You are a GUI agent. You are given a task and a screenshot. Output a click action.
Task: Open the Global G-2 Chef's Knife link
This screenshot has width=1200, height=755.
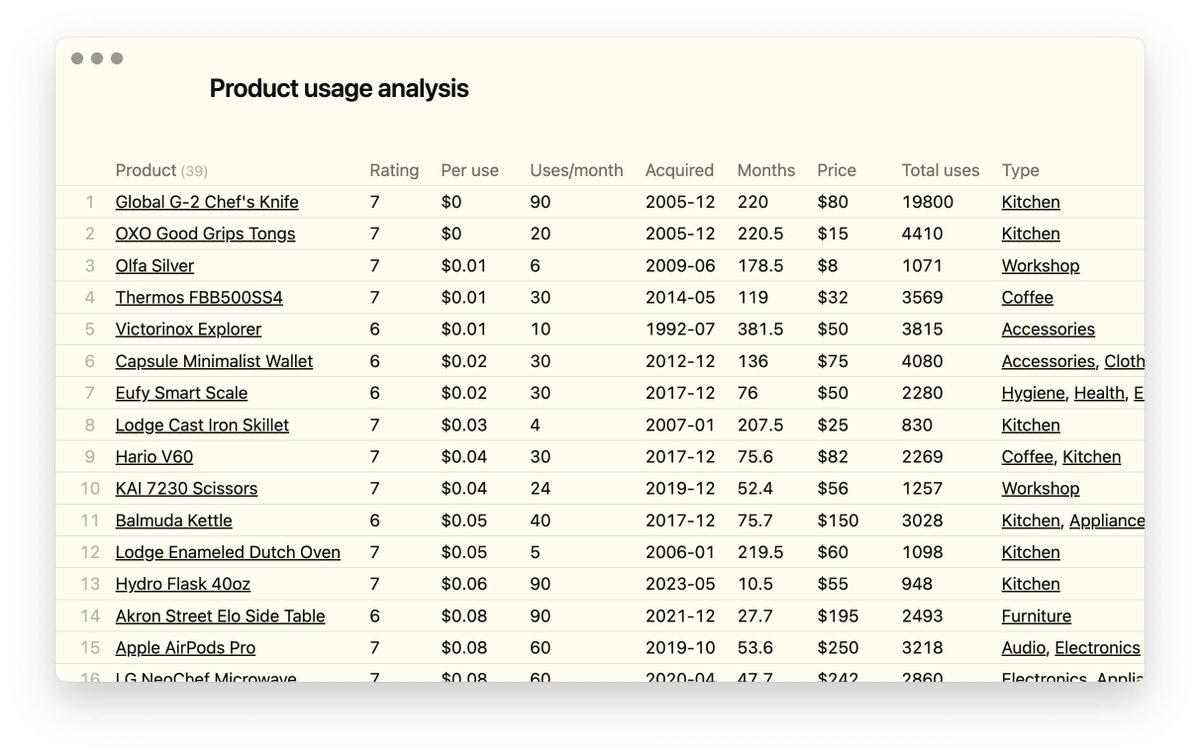tap(207, 202)
